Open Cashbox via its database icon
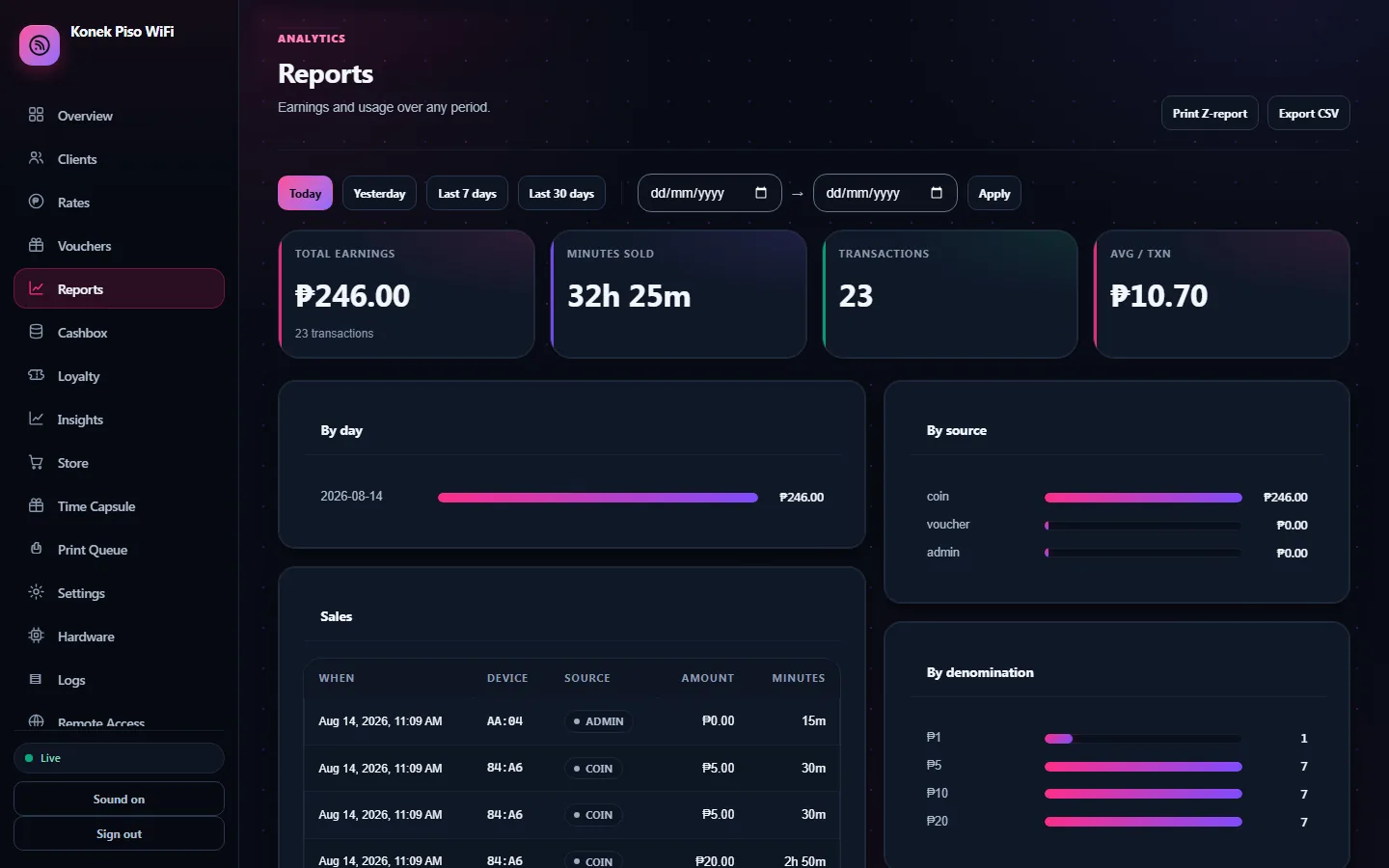 click(37, 332)
